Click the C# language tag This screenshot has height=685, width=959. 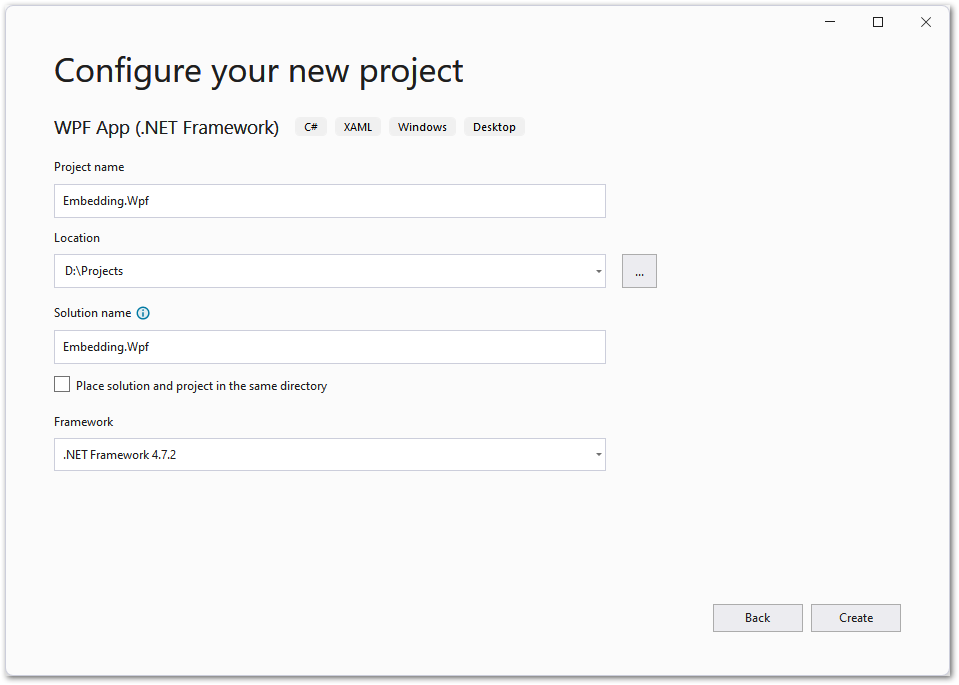(x=310, y=126)
